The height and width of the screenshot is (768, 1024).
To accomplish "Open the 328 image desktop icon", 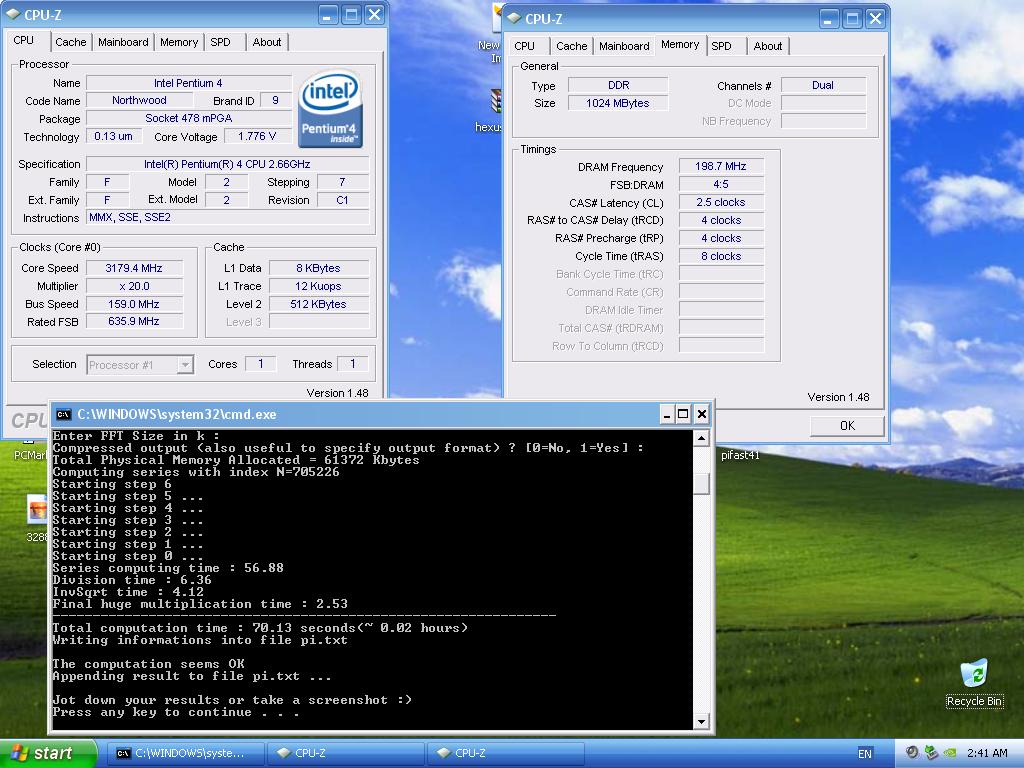I will click(x=37, y=519).
